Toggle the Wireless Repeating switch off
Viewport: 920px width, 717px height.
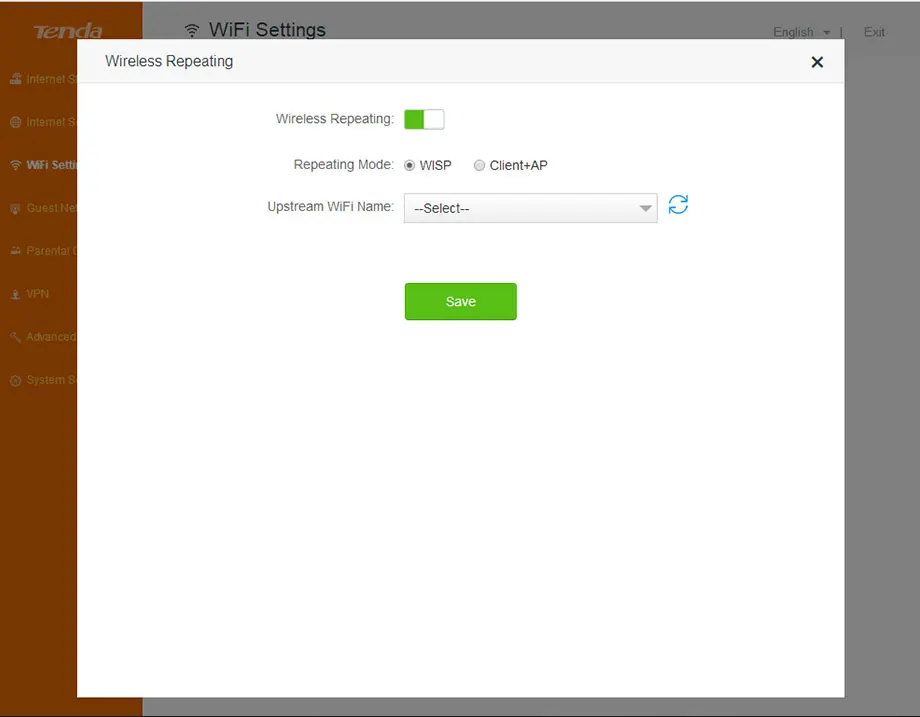424,119
